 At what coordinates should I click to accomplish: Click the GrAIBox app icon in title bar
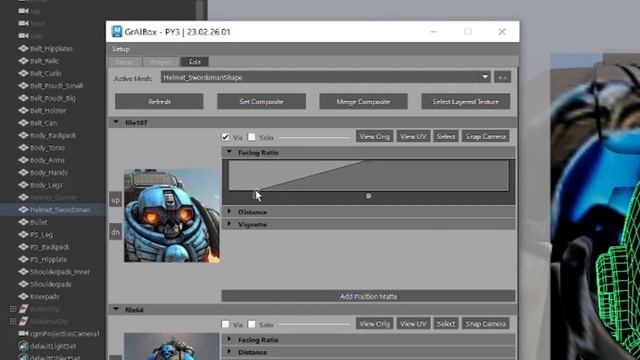click(117, 31)
